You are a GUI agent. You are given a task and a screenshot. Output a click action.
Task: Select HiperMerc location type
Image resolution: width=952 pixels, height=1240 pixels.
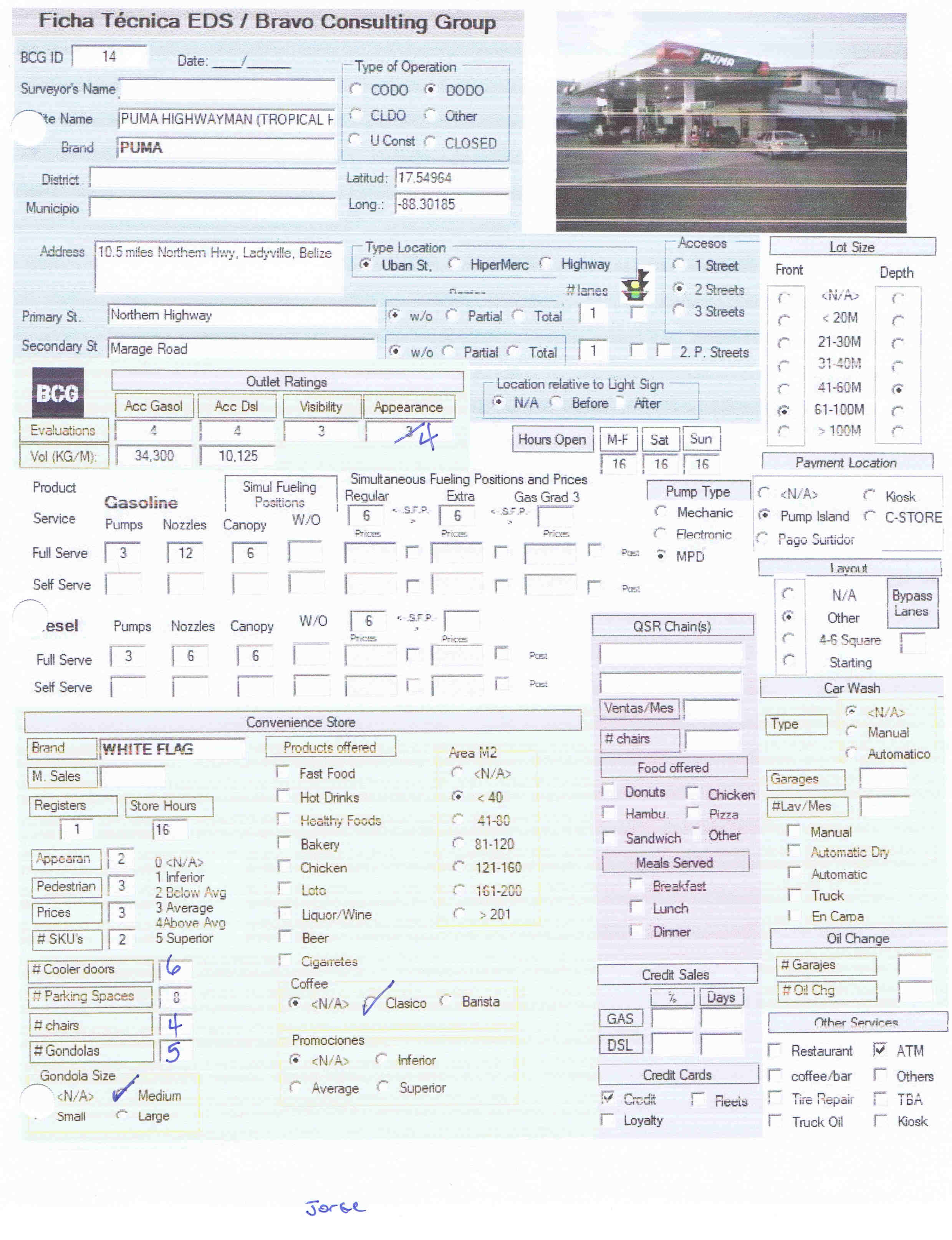tap(454, 264)
